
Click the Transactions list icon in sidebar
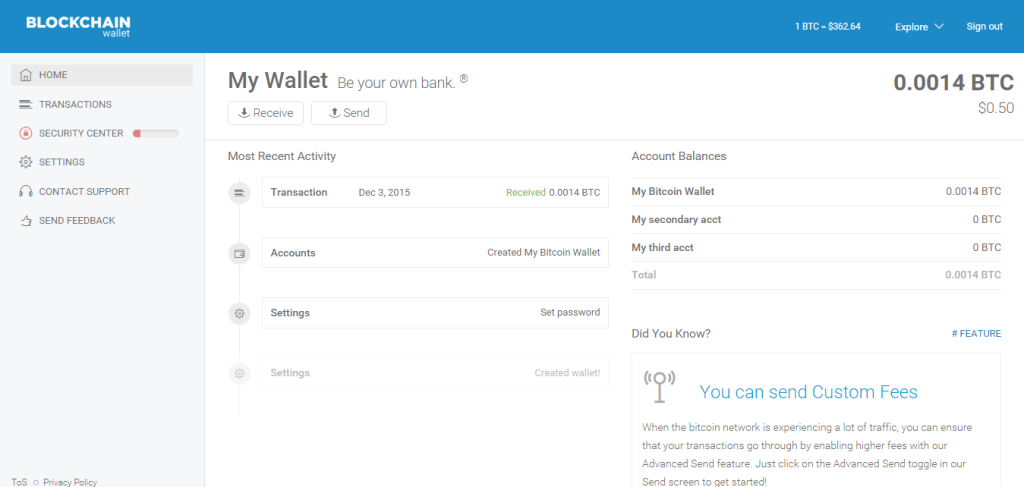(x=25, y=104)
